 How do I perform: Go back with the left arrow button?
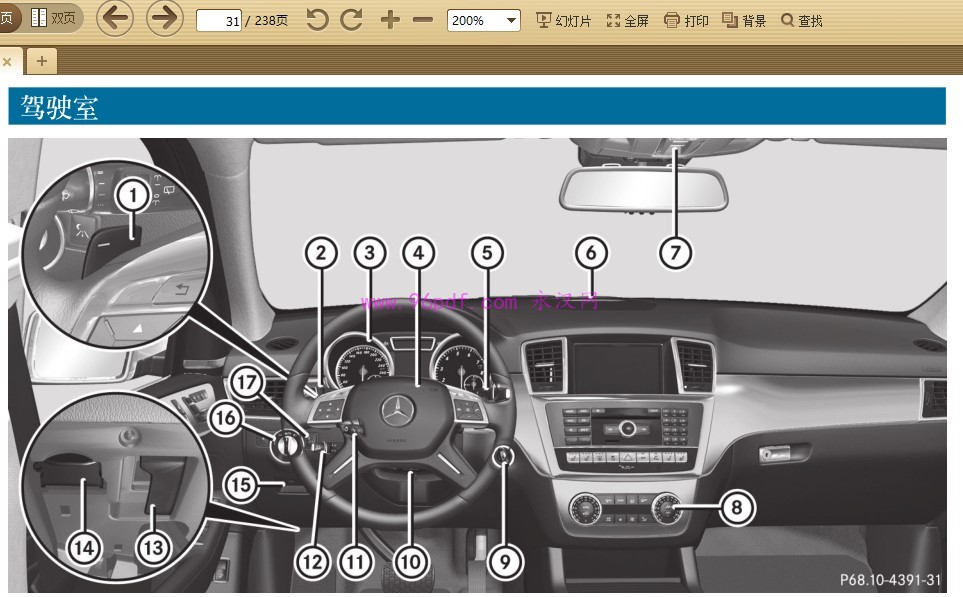pos(115,18)
